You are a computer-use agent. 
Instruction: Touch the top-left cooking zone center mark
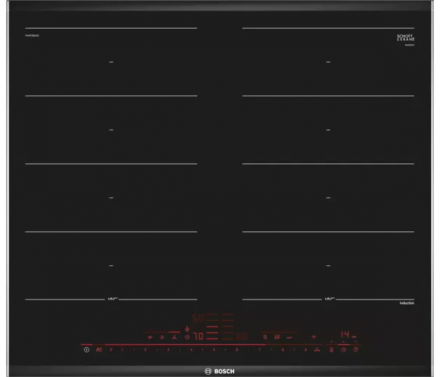tap(111, 62)
